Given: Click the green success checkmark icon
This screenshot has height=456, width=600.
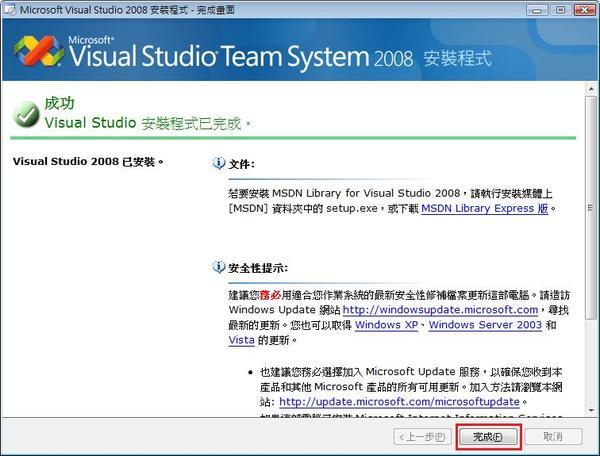Looking at the screenshot, I should click(26, 114).
